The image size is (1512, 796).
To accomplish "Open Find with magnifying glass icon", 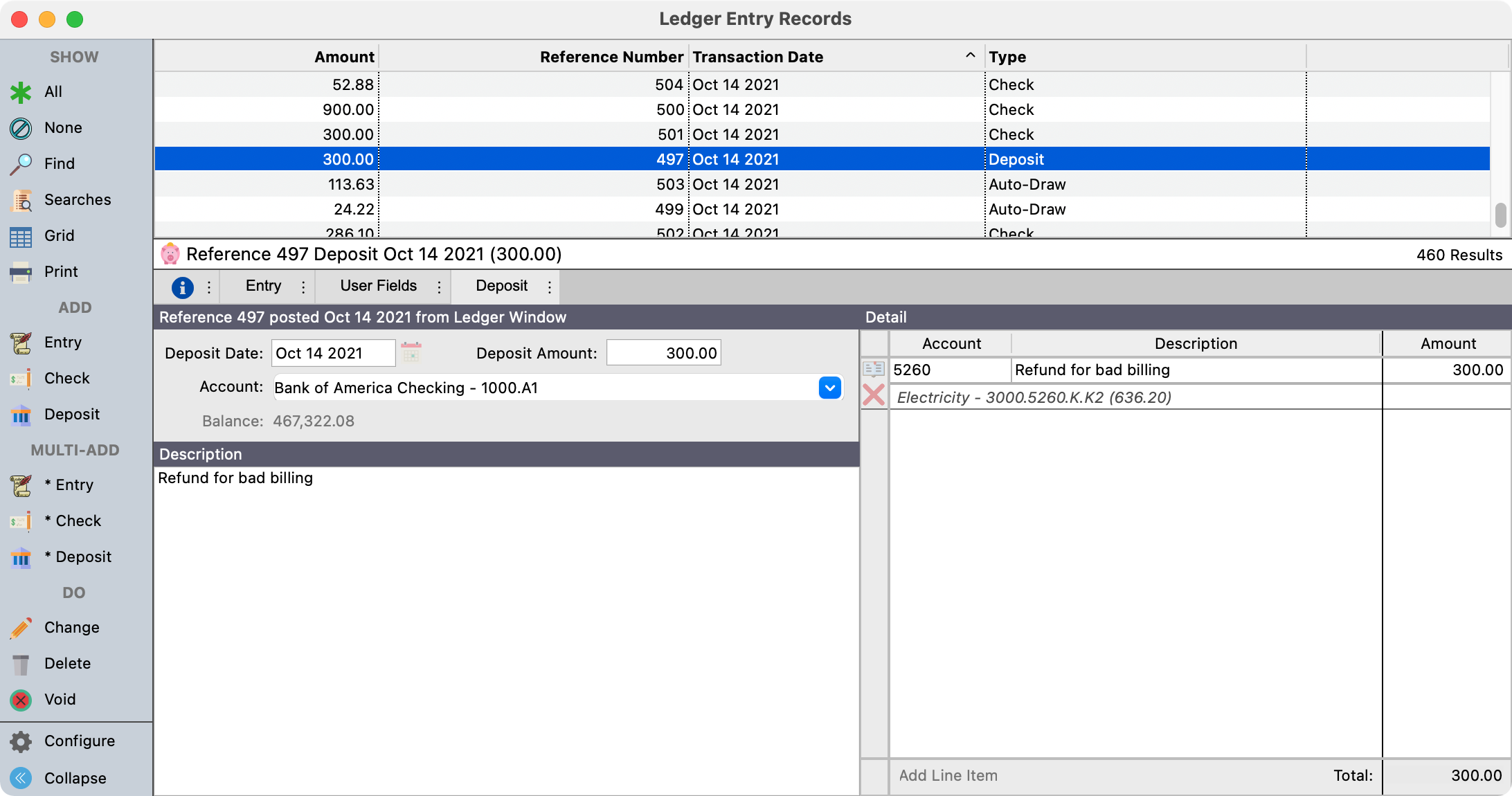I will click(x=21, y=164).
